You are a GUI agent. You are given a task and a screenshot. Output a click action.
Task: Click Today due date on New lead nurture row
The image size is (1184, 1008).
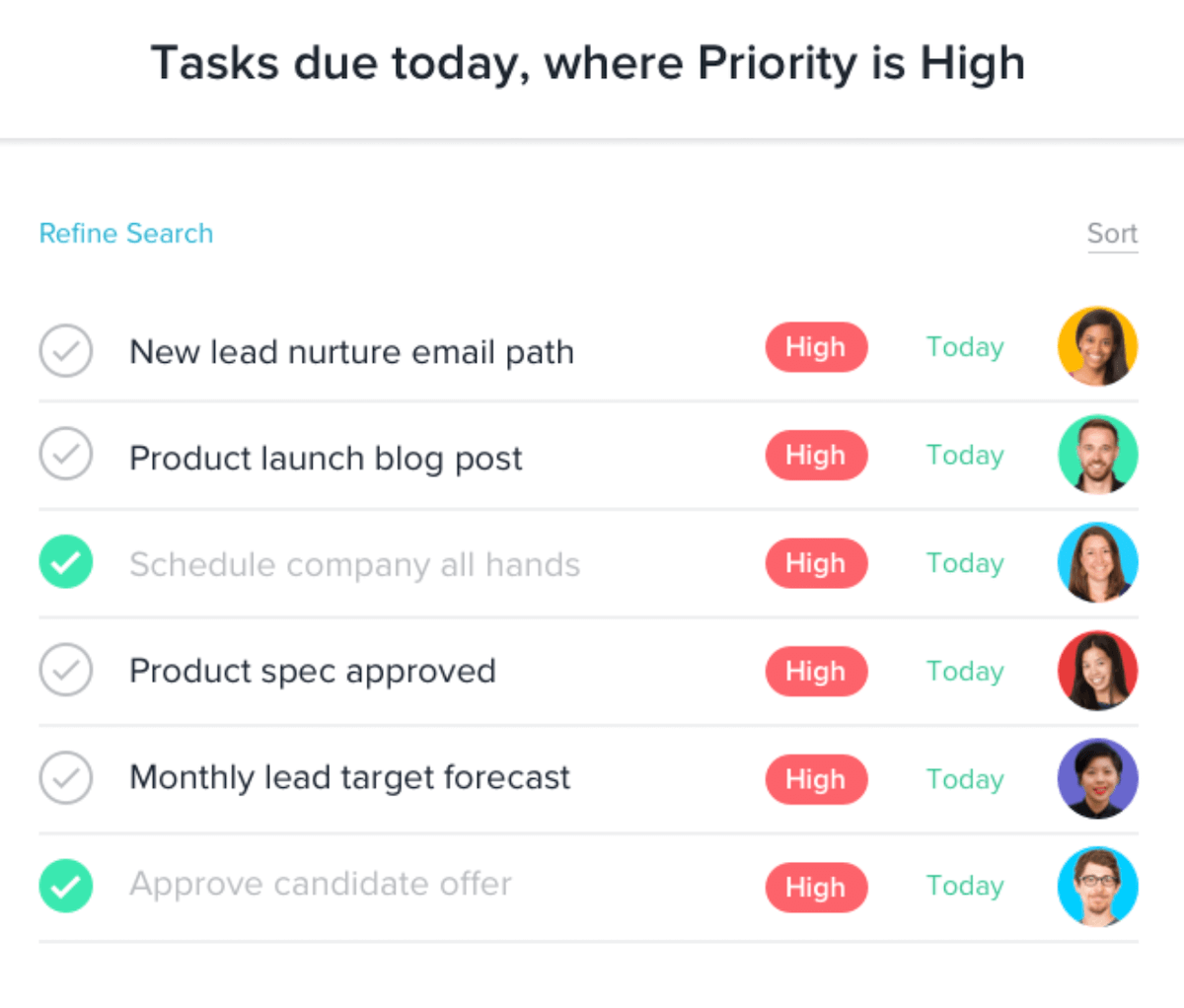[x=965, y=347]
